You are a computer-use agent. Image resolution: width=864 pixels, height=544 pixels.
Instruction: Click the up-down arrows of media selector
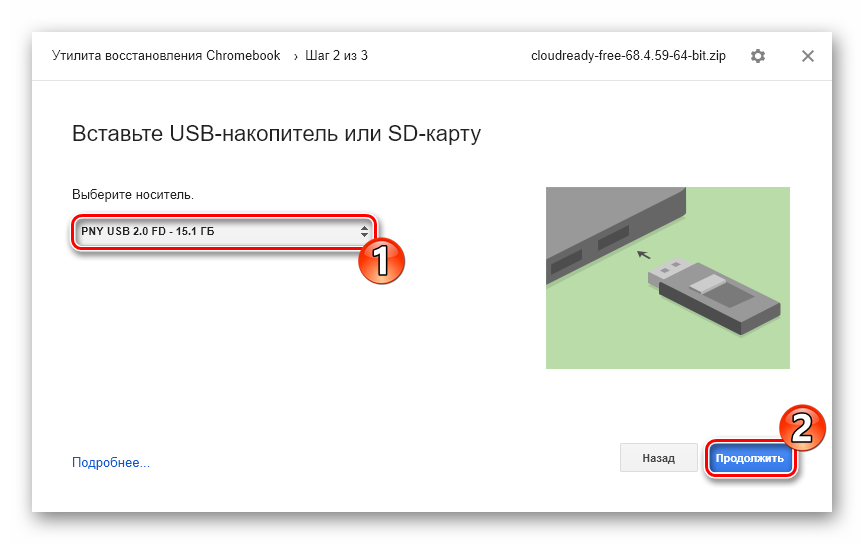click(364, 231)
